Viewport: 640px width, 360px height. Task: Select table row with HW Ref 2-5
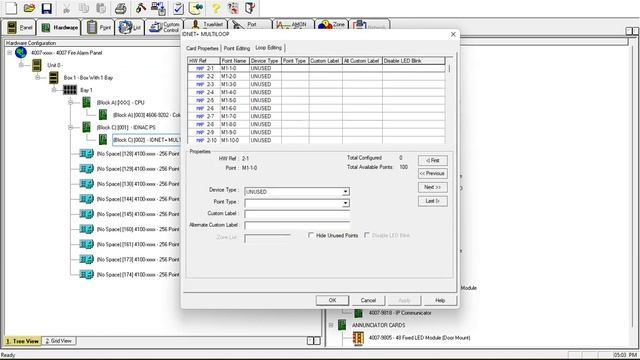(316, 100)
